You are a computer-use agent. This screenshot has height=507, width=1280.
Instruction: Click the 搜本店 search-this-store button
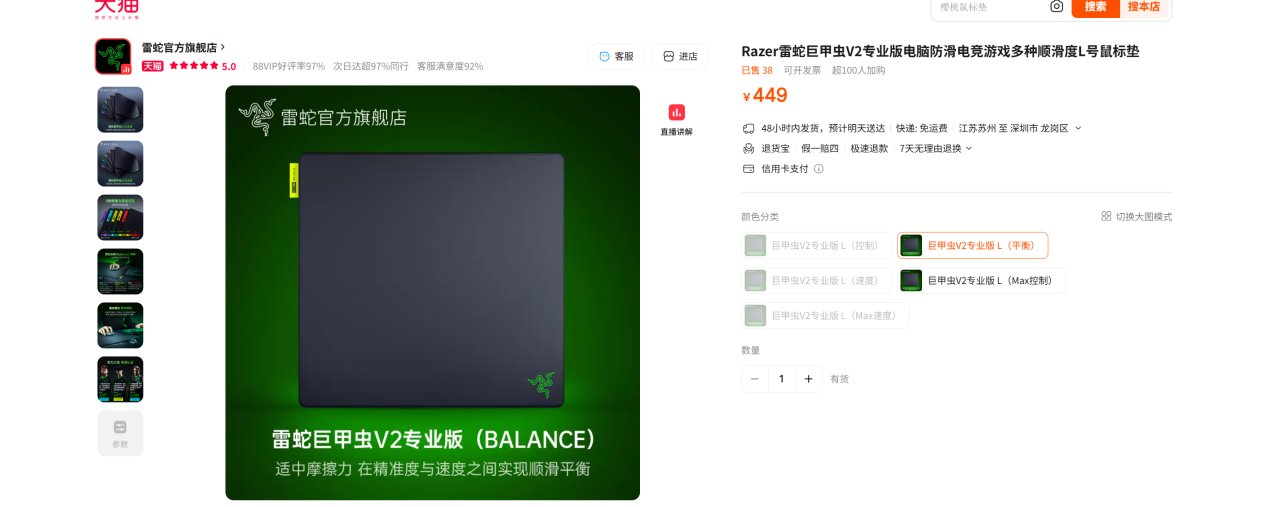[x=1144, y=7]
